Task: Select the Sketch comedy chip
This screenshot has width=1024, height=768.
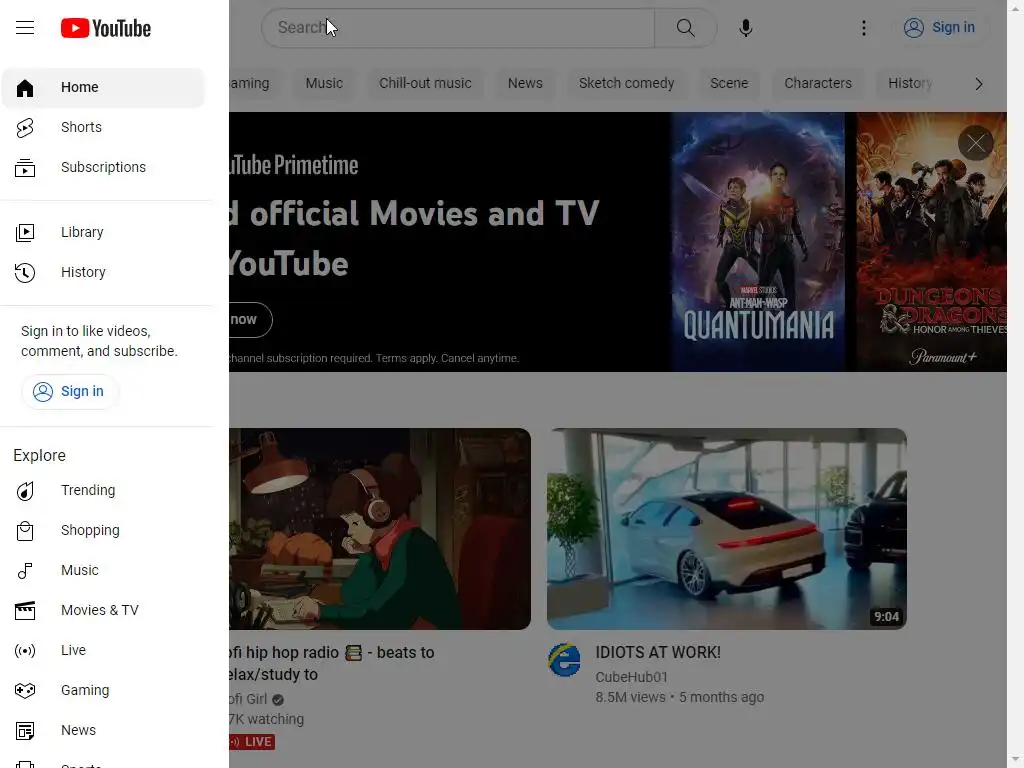Action: pos(626,84)
